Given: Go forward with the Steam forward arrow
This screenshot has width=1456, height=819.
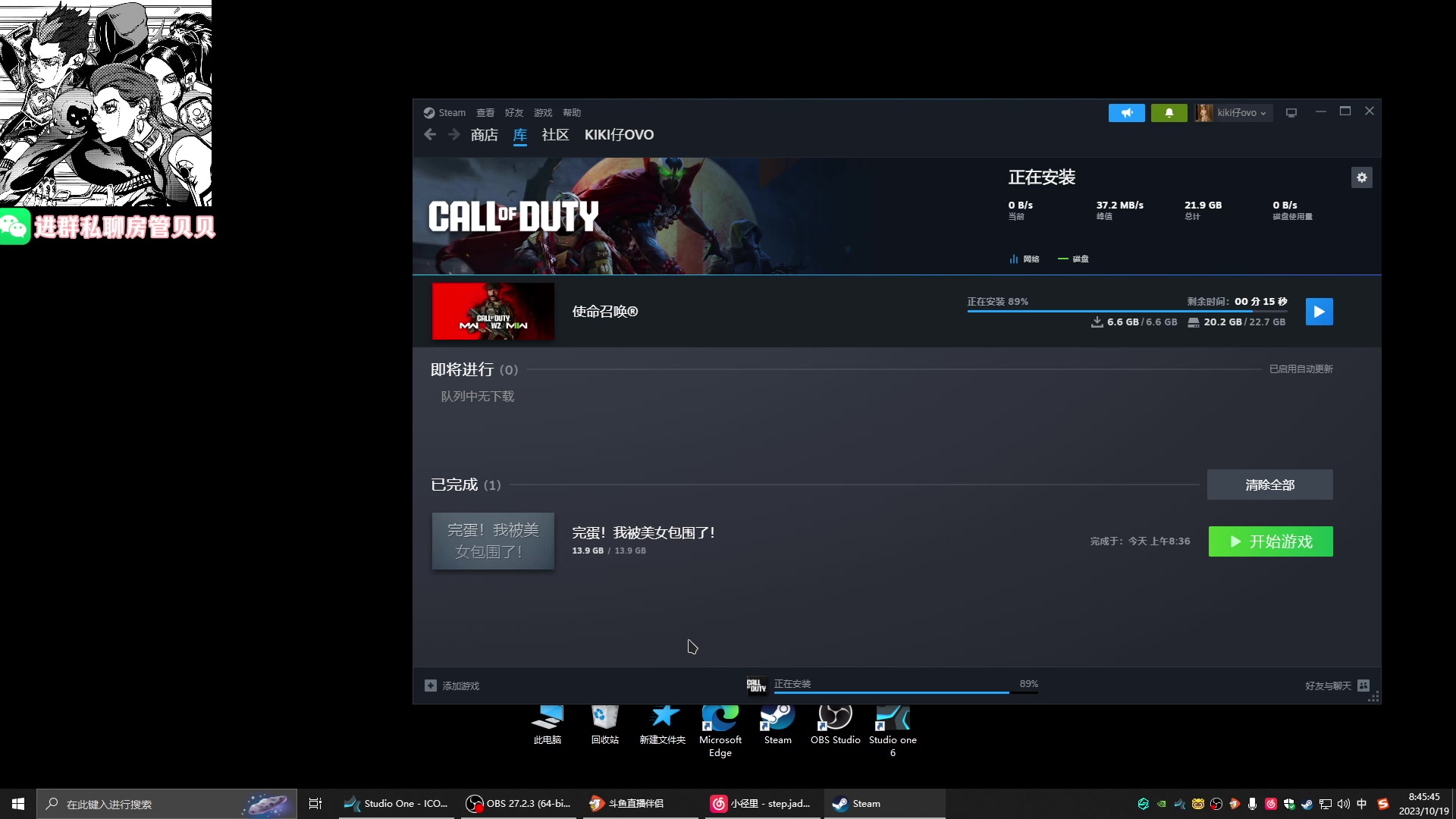Looking at the screenshot, I should point(453,134).
